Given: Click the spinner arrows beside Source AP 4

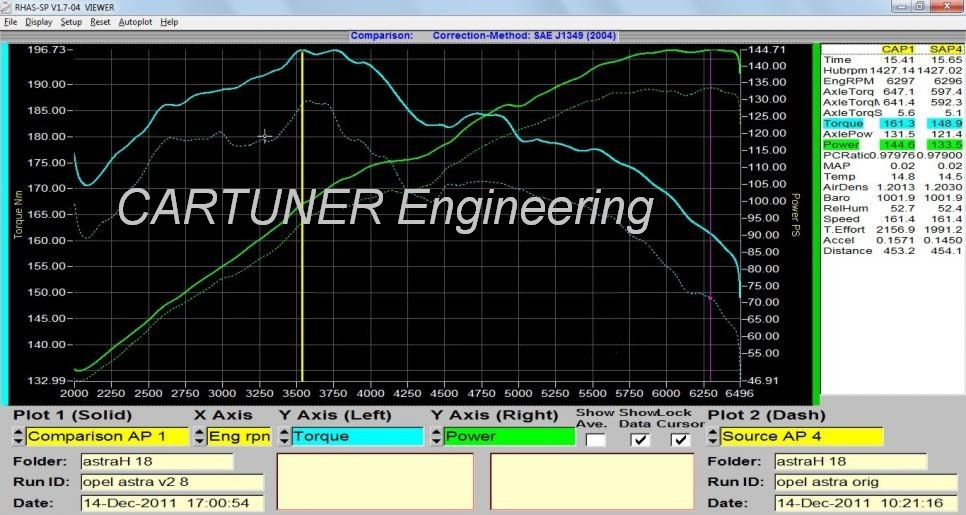Looking at the screenshot, I should (x=713, y=436).
